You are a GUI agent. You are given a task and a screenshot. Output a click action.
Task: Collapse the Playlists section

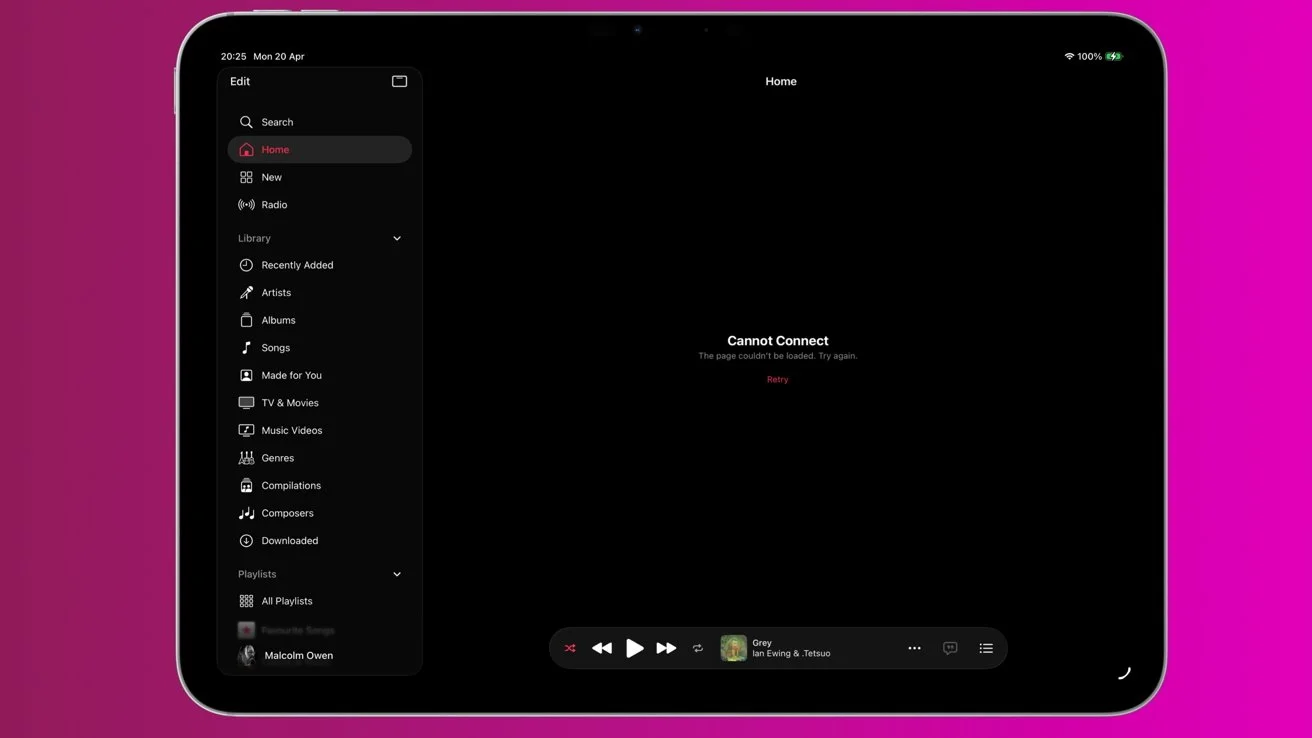tap(396, 574)
